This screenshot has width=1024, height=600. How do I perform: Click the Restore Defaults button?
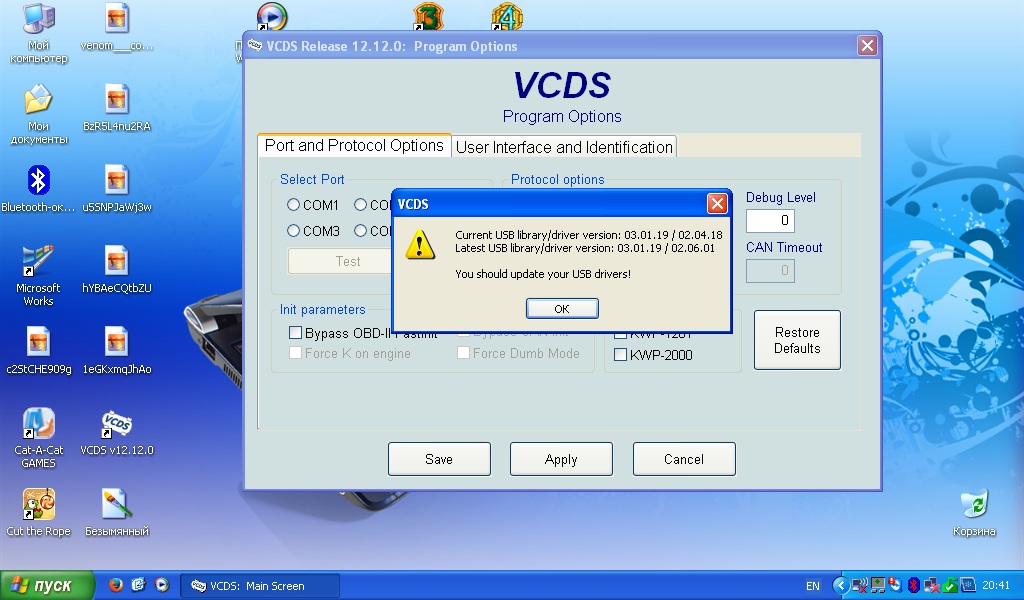coord(796,340)
